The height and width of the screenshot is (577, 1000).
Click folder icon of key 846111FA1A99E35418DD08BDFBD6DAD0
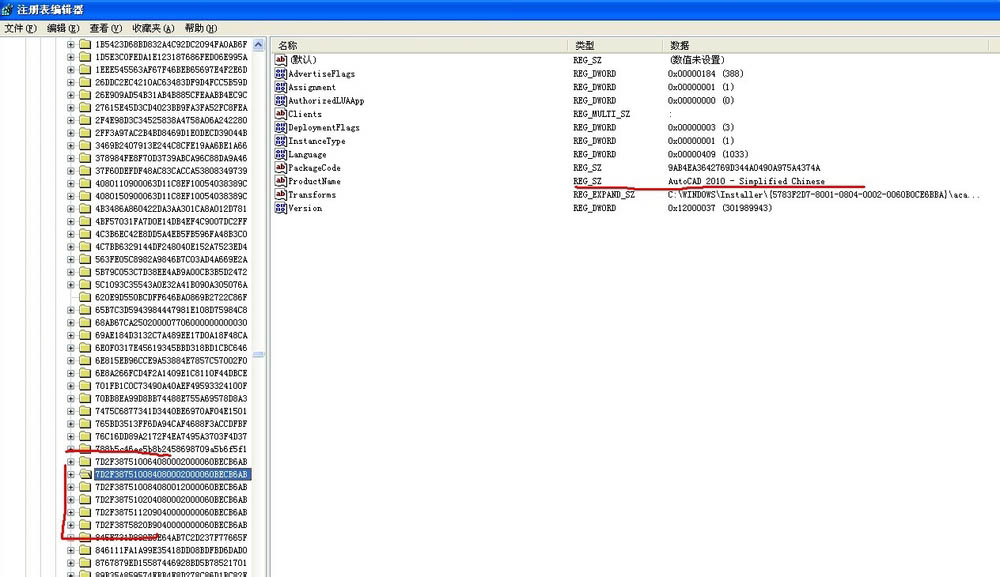[x=85, y=550]
